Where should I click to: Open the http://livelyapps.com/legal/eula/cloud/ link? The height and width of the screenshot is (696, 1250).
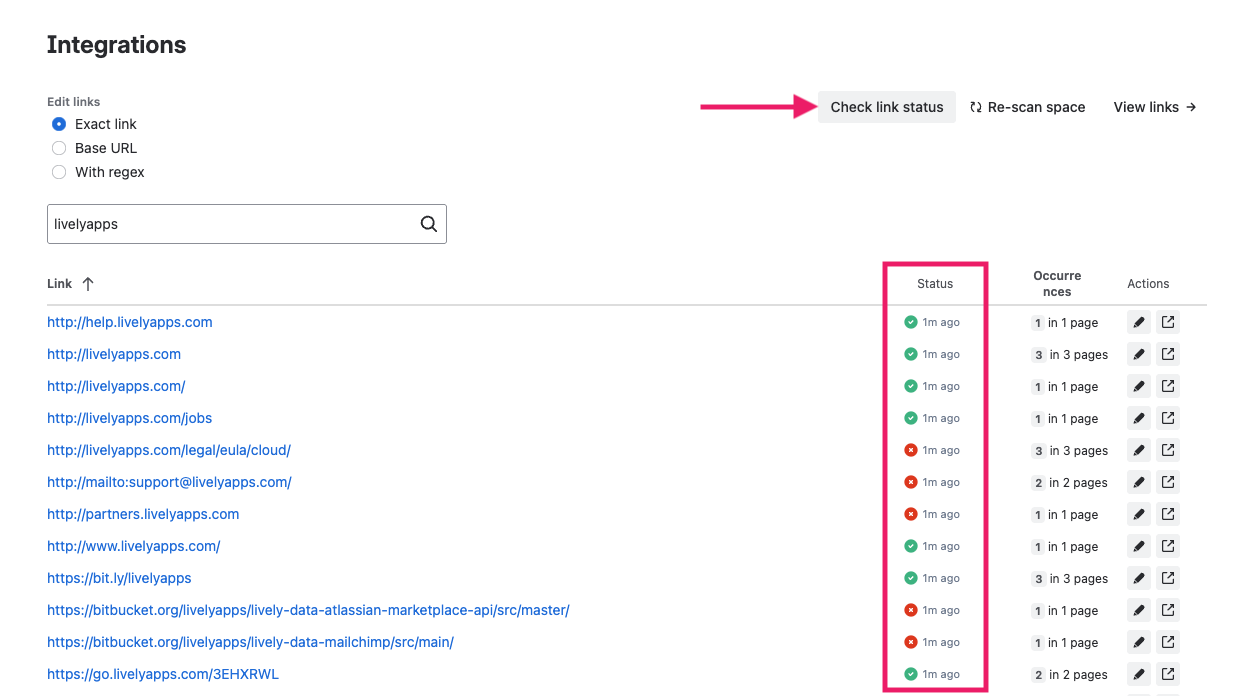click(x=169, y=450)
